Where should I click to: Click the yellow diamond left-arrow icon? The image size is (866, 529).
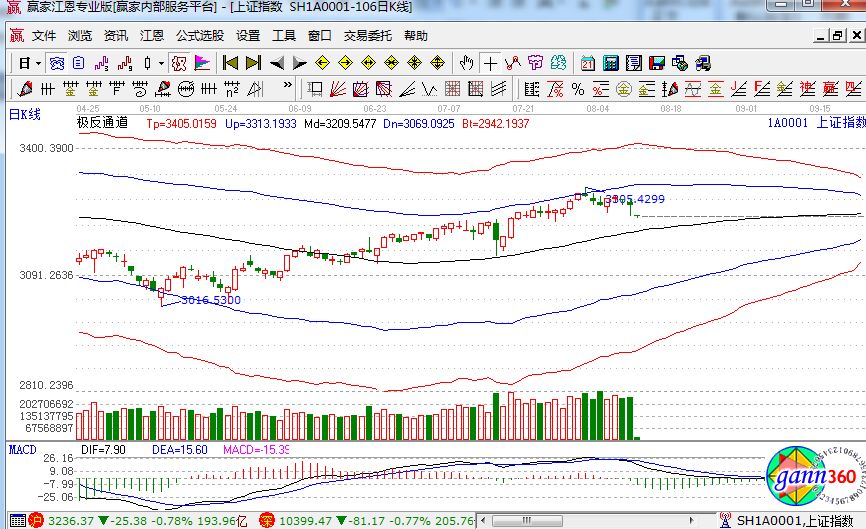(x=322, y=63)
